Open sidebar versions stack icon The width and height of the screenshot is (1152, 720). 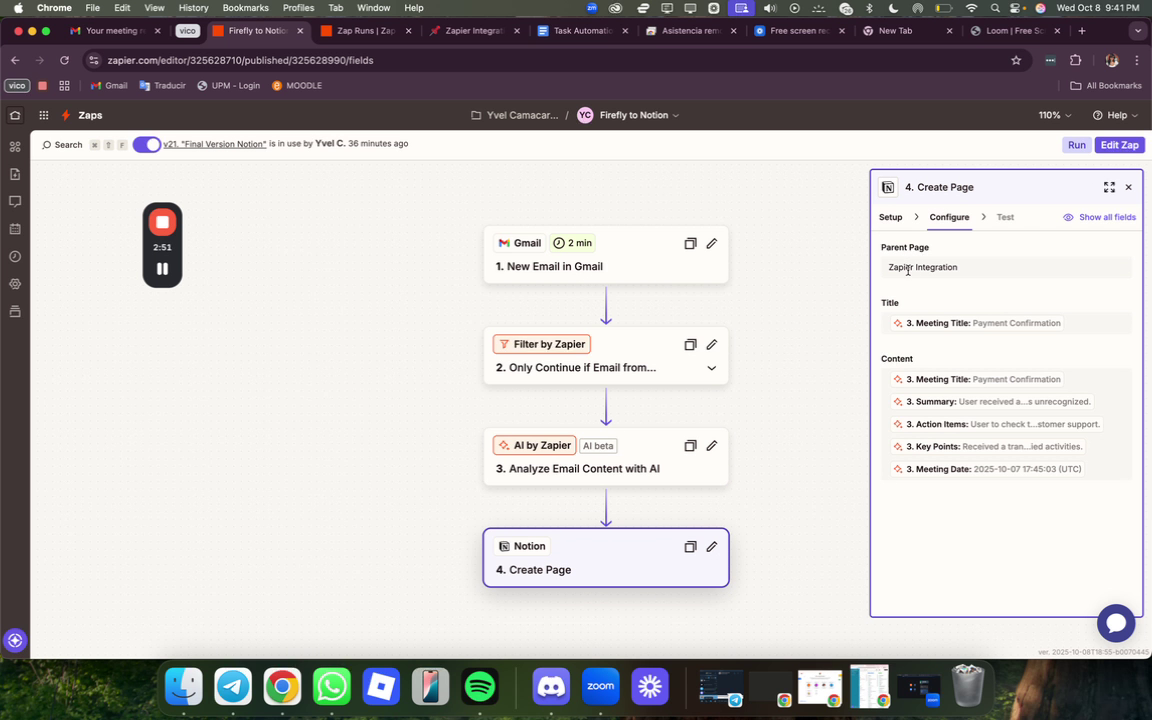15,312
